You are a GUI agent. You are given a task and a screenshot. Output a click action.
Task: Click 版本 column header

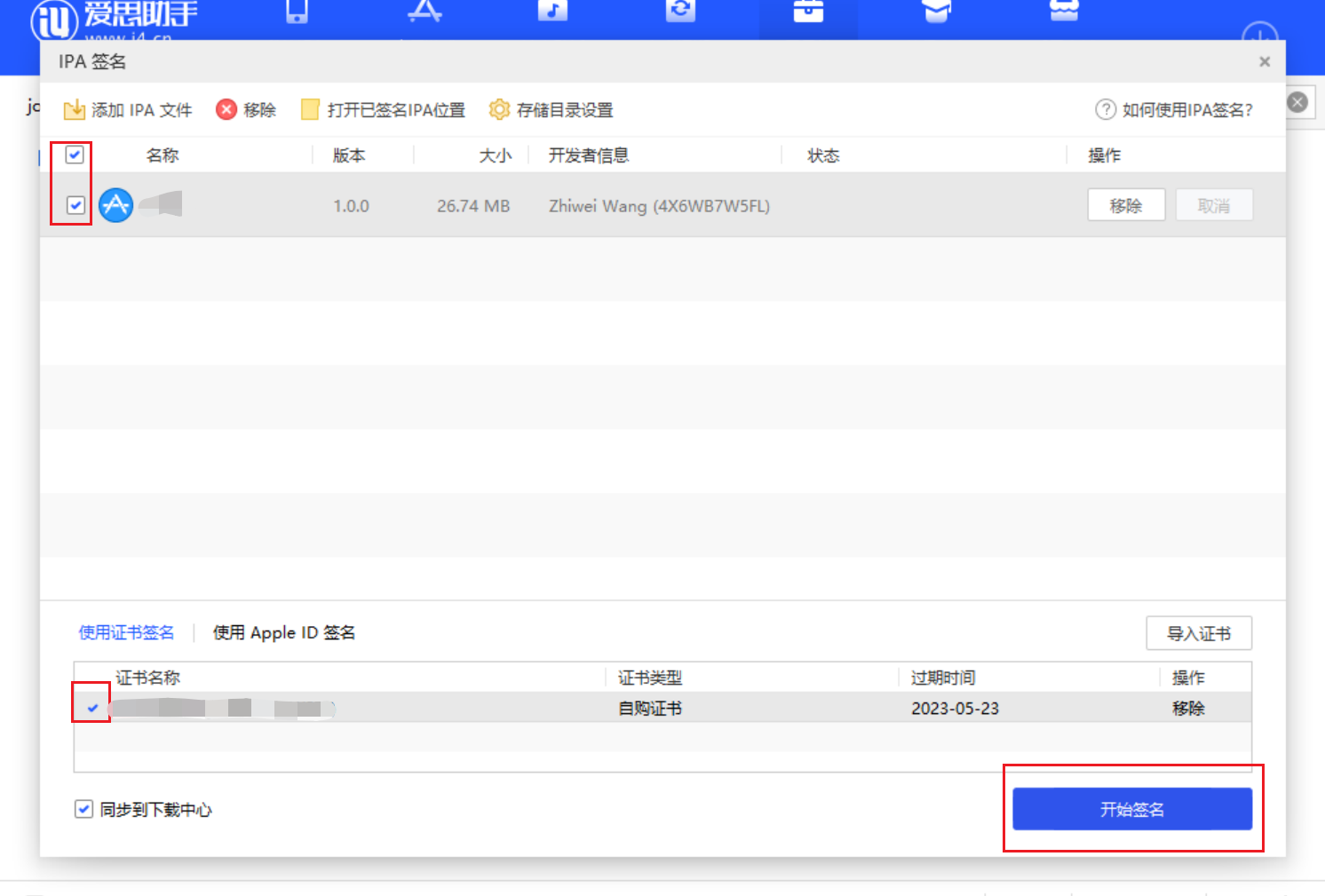[x=349, y=155]
